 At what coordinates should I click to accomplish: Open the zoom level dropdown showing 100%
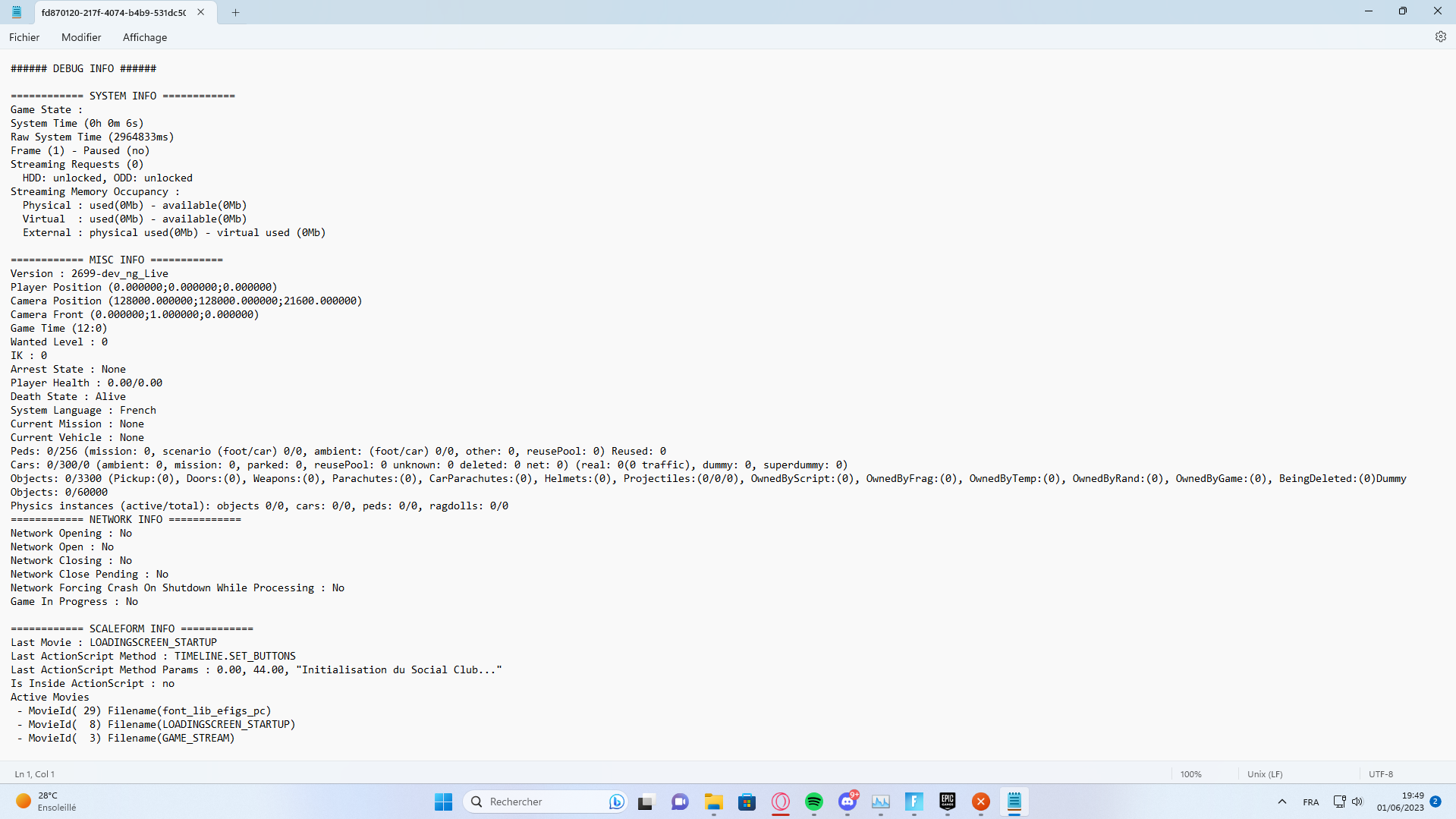1191,773
